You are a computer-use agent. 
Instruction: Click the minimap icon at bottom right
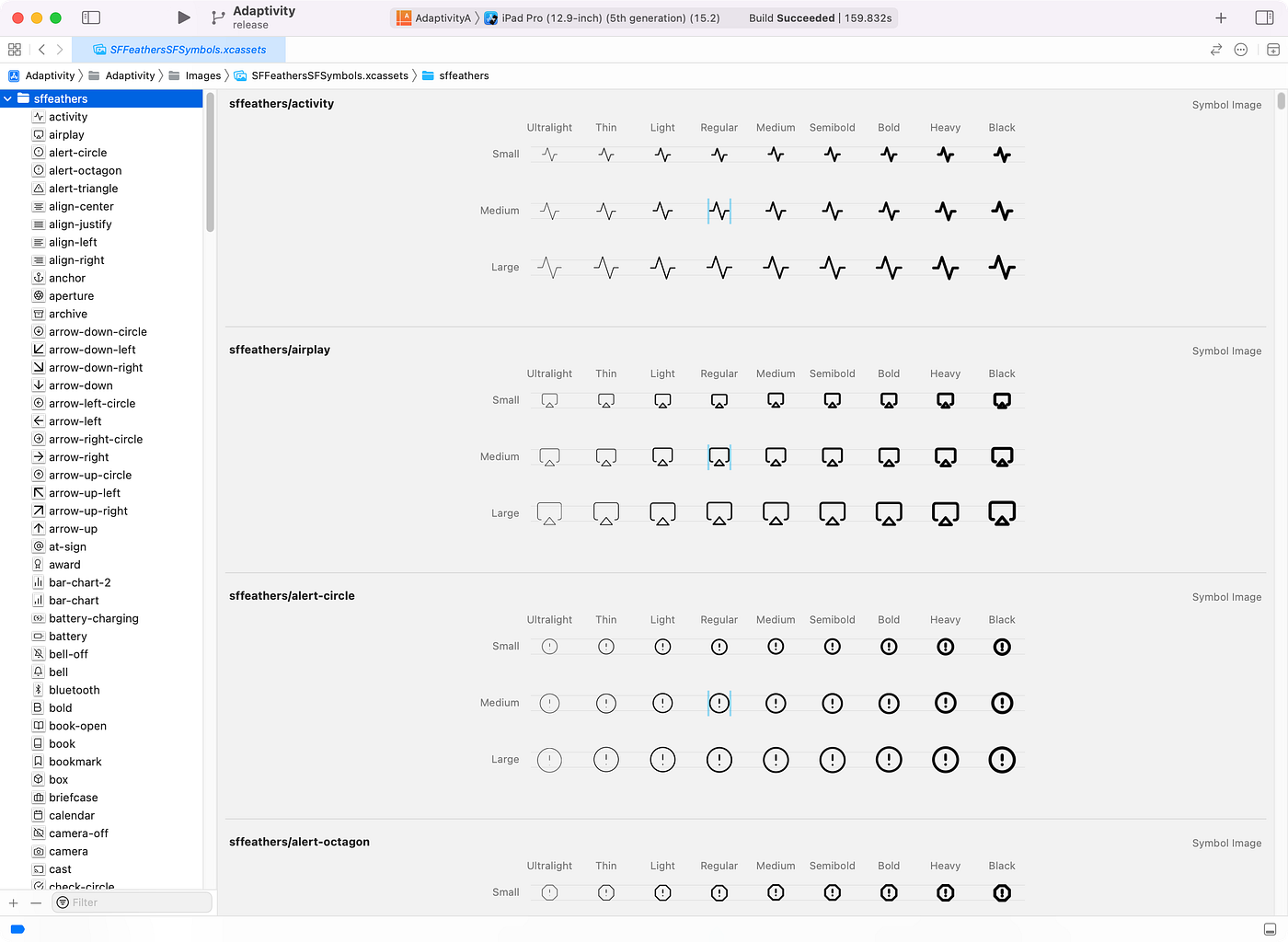point(1271,930)
